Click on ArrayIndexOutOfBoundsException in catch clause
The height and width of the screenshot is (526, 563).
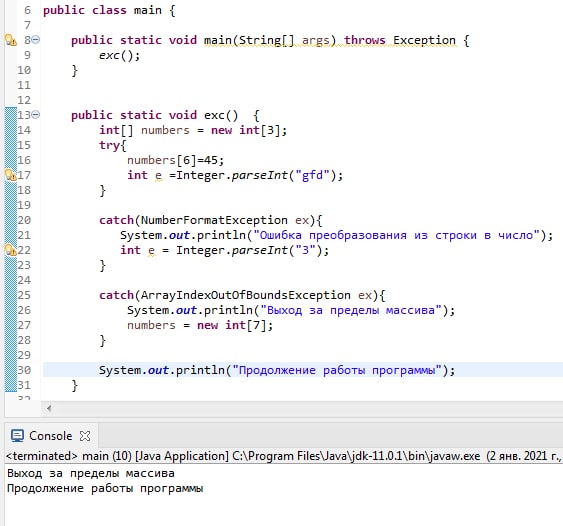point(246,295)
